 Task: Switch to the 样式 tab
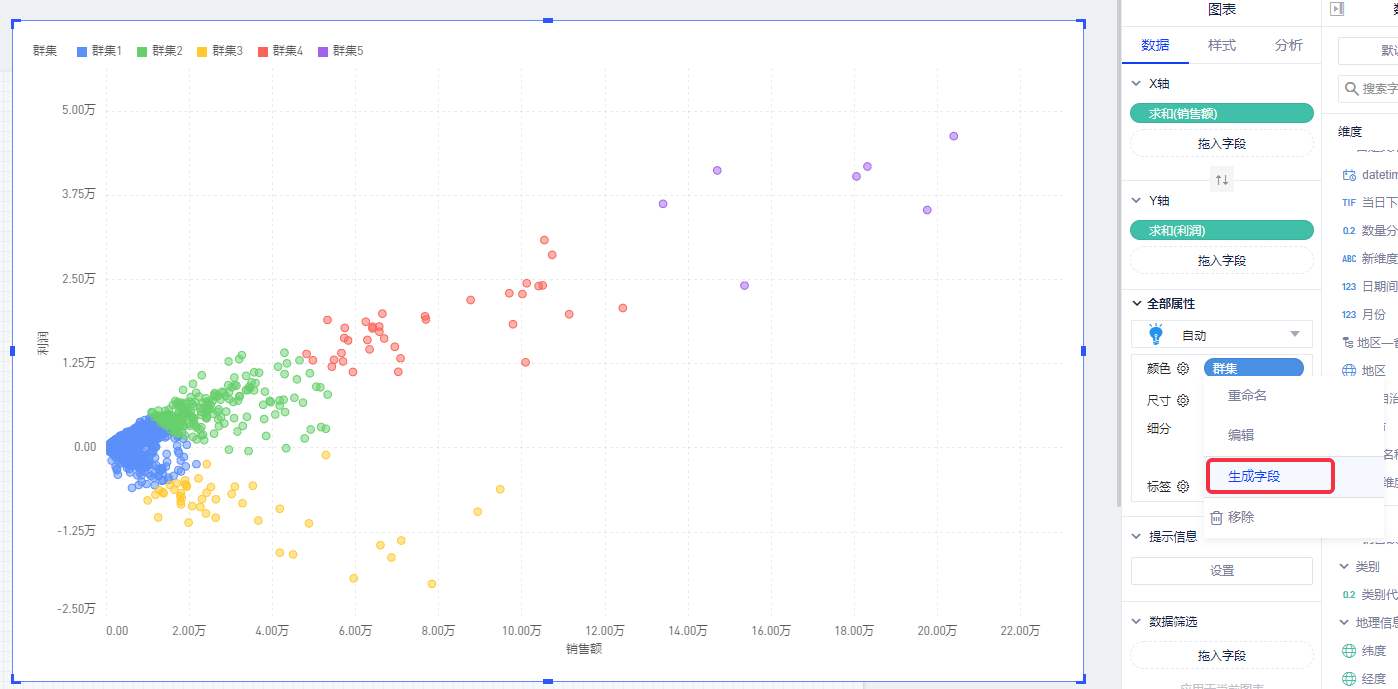tap(1221, 46)
